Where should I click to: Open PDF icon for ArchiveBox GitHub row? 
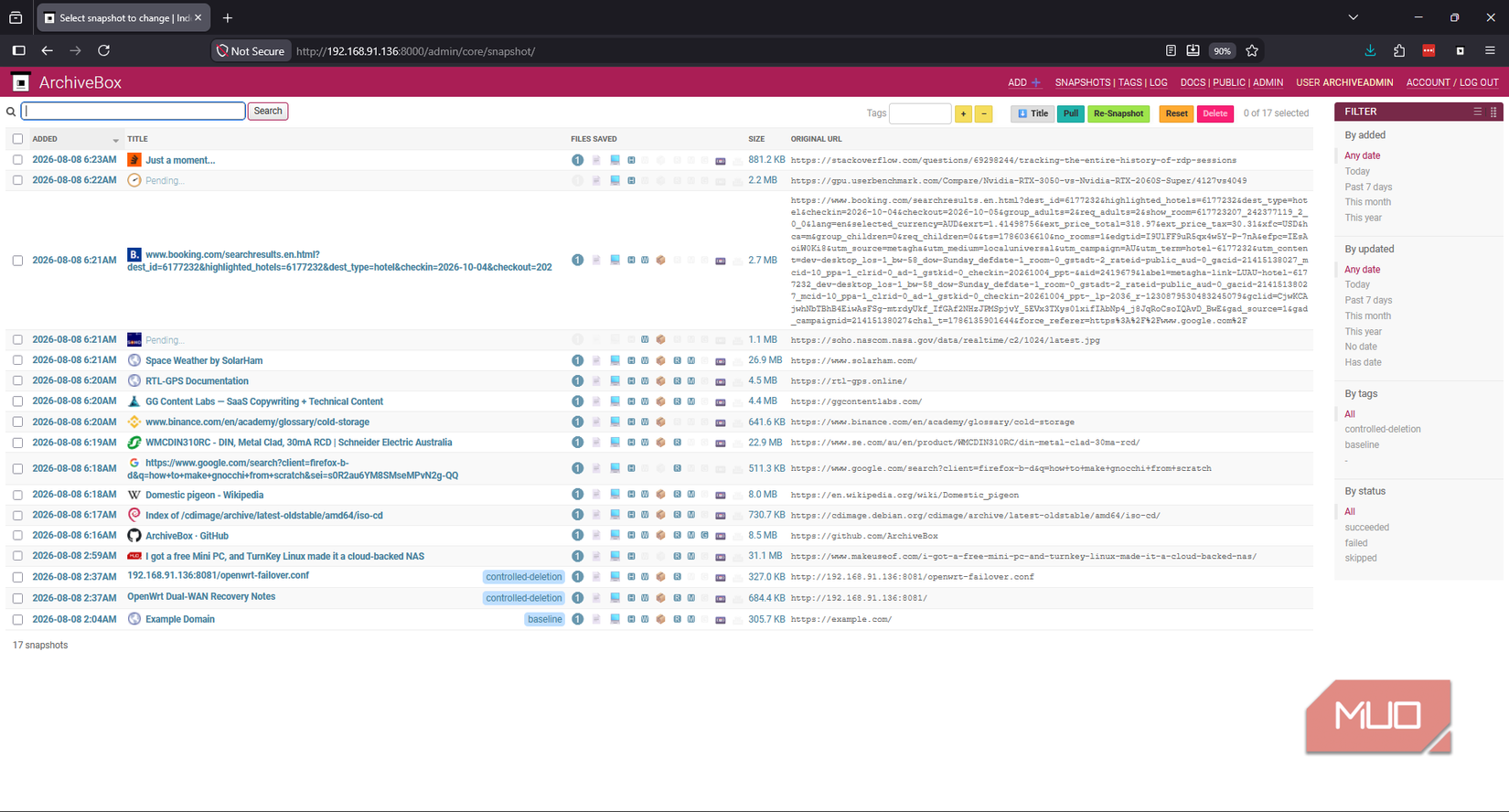(x=596, y=535)
